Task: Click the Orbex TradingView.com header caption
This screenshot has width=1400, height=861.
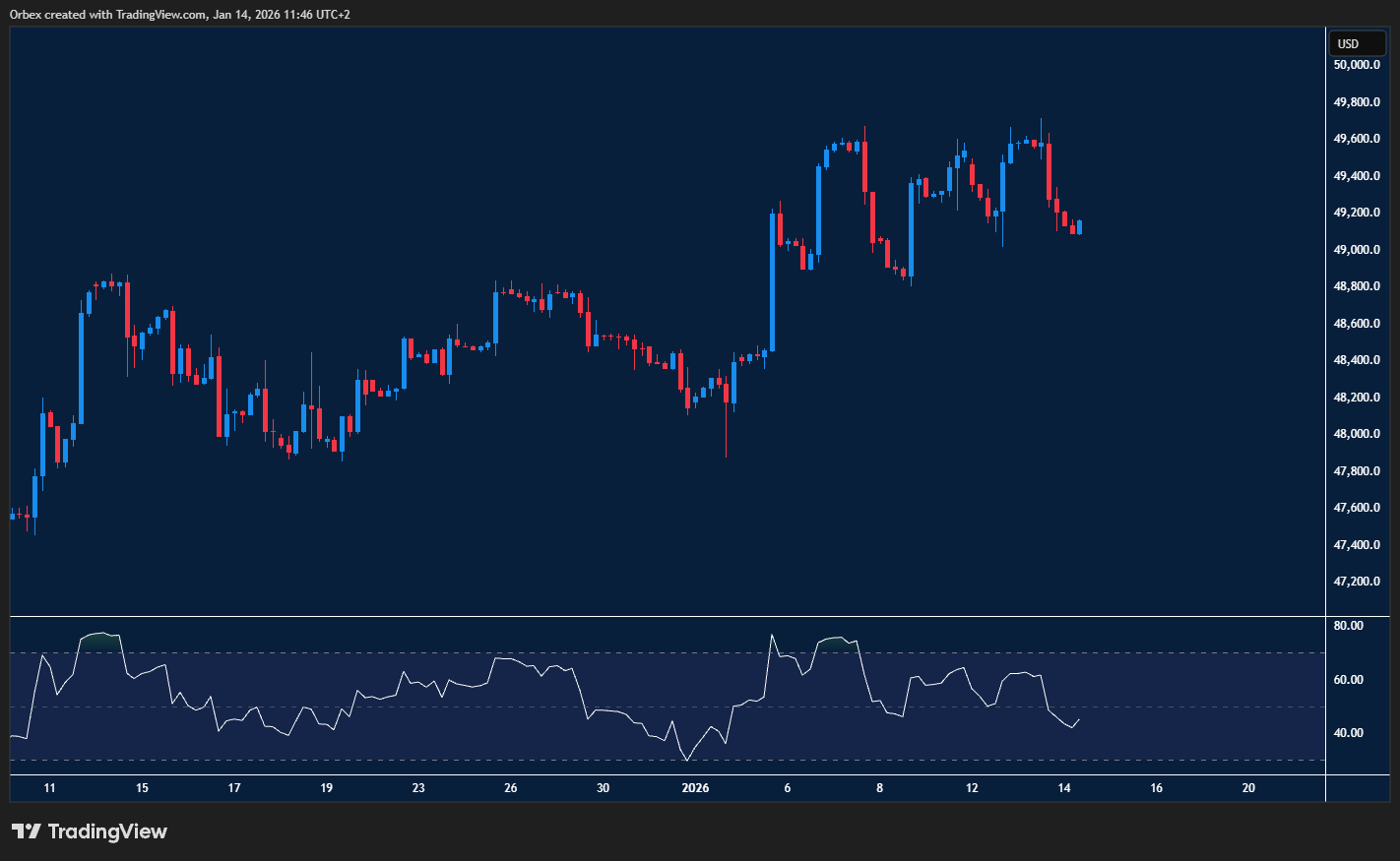Action: coord(179,14)
